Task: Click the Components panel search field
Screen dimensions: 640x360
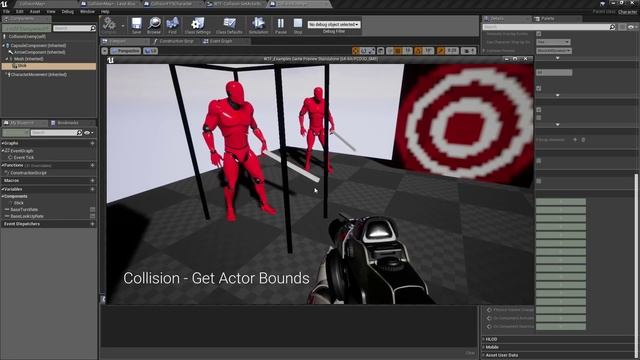Action: point(74,28)
